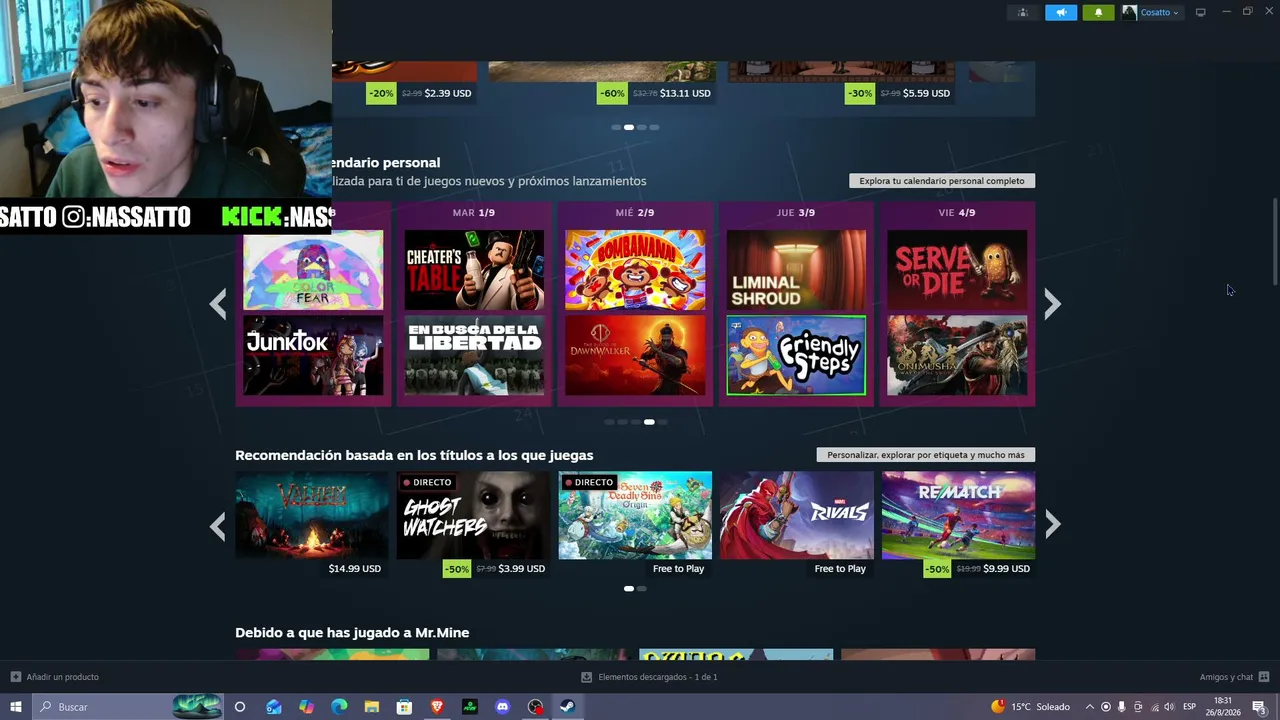
Task: Open Microsoft Store from the taskbar
Action: point(404,707)
